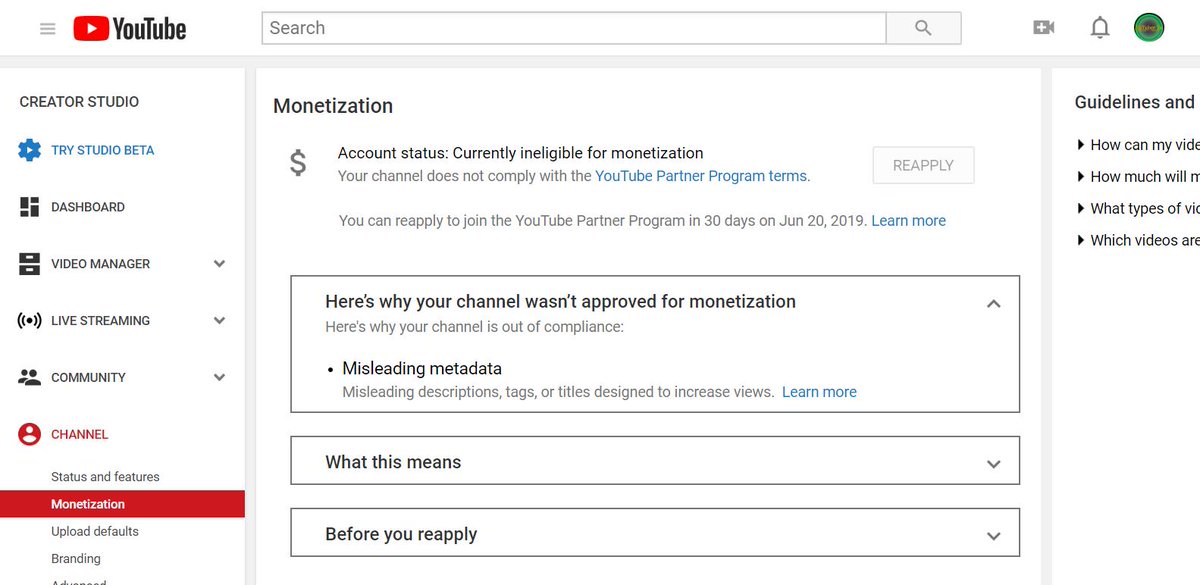This screenshot has height=585, width=1200.
Task: Click the 'Misleading metadata' bullet text
Action: pos(422,368)
